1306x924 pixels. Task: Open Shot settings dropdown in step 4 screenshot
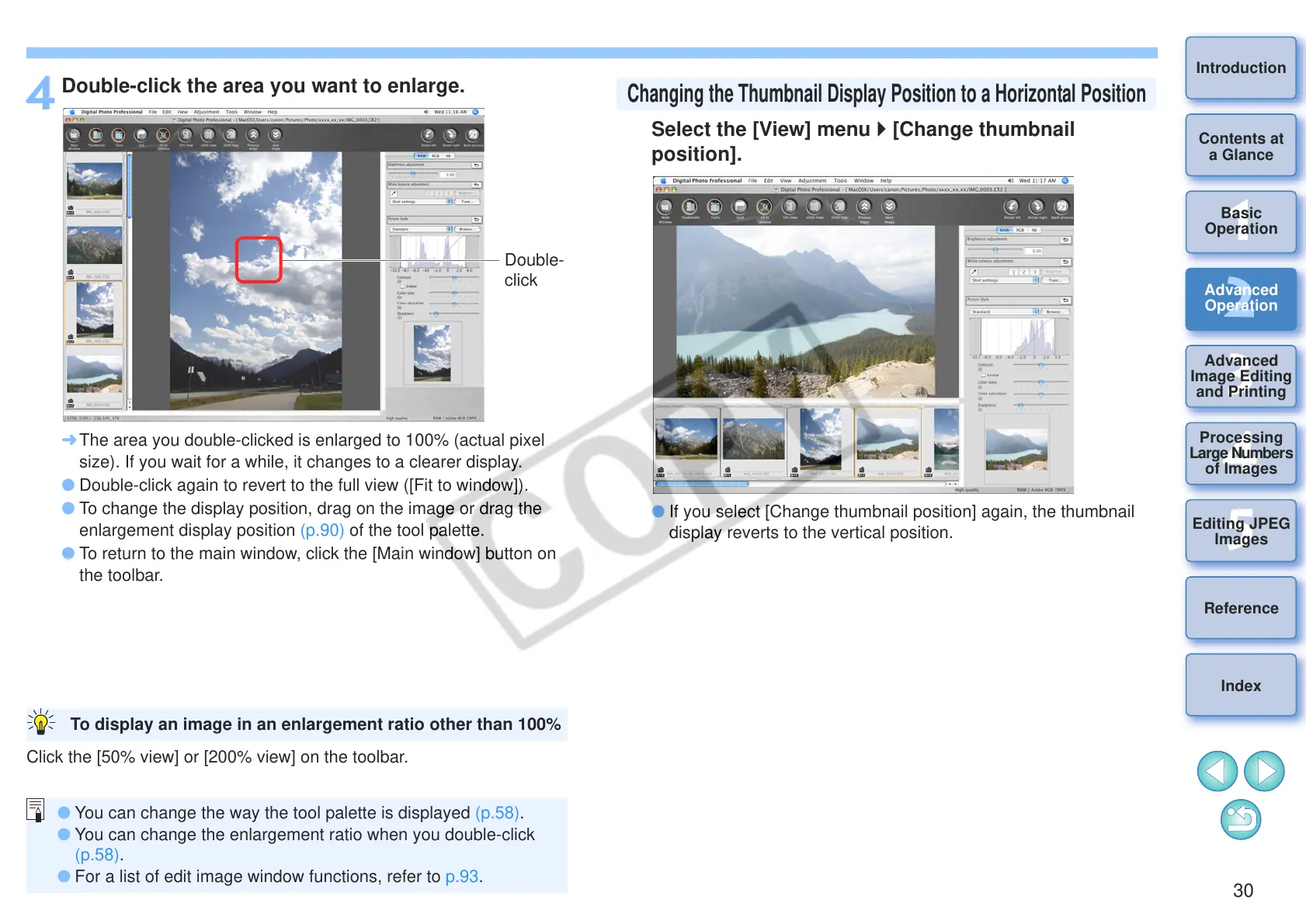coord(421,202)
